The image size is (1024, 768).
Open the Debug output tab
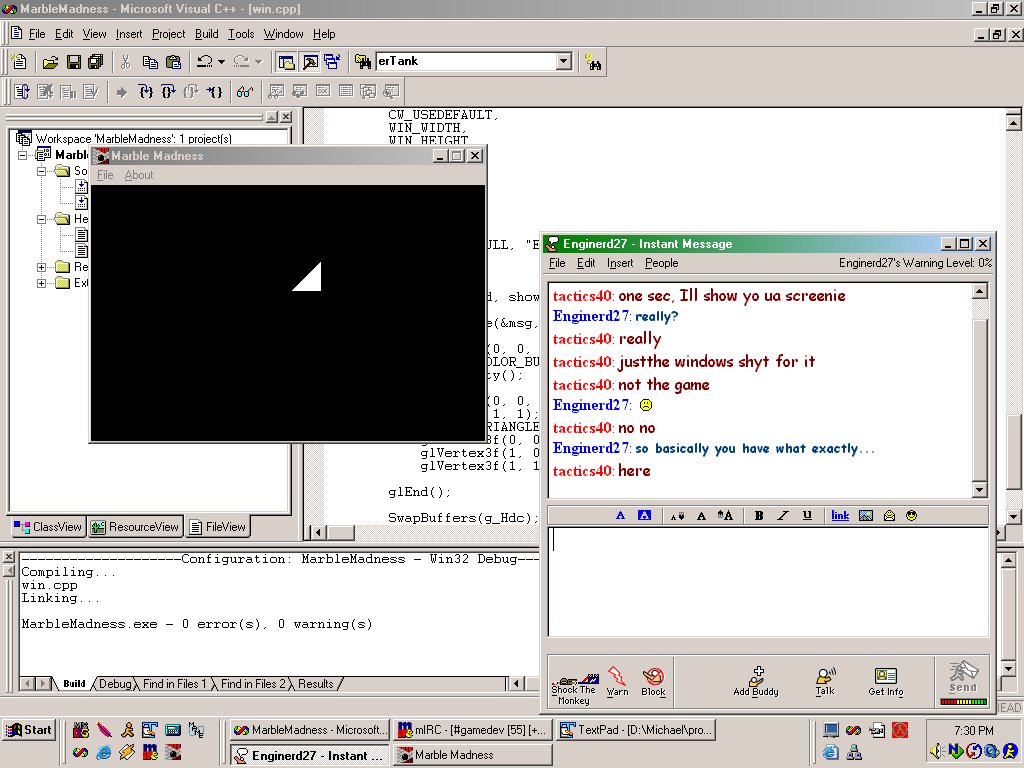(115, 684)
